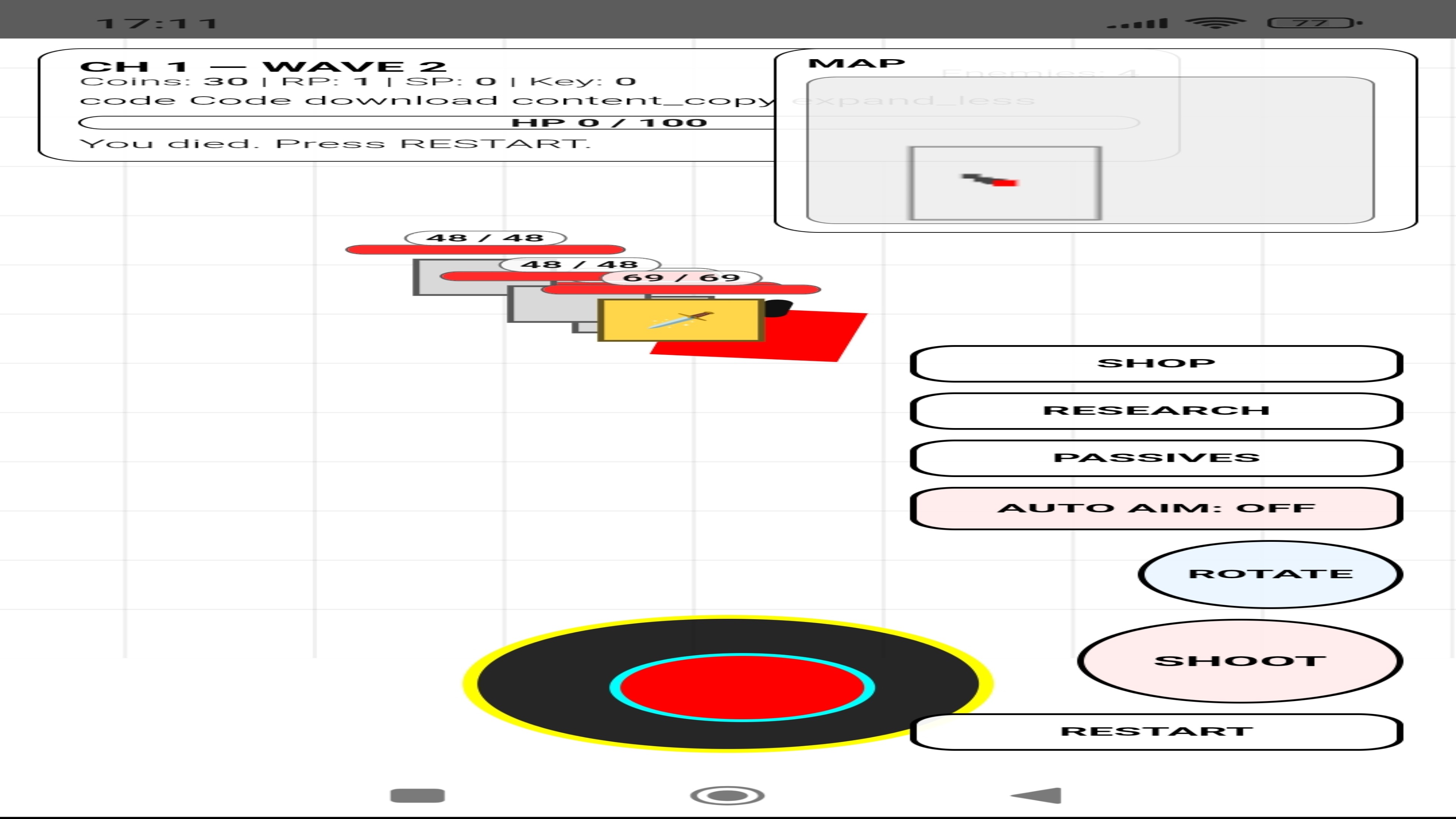This screenshot has width=1456, height=819.
Task: Toggle AUTO AIM: OFF button
Action: tap(1156, 508)
